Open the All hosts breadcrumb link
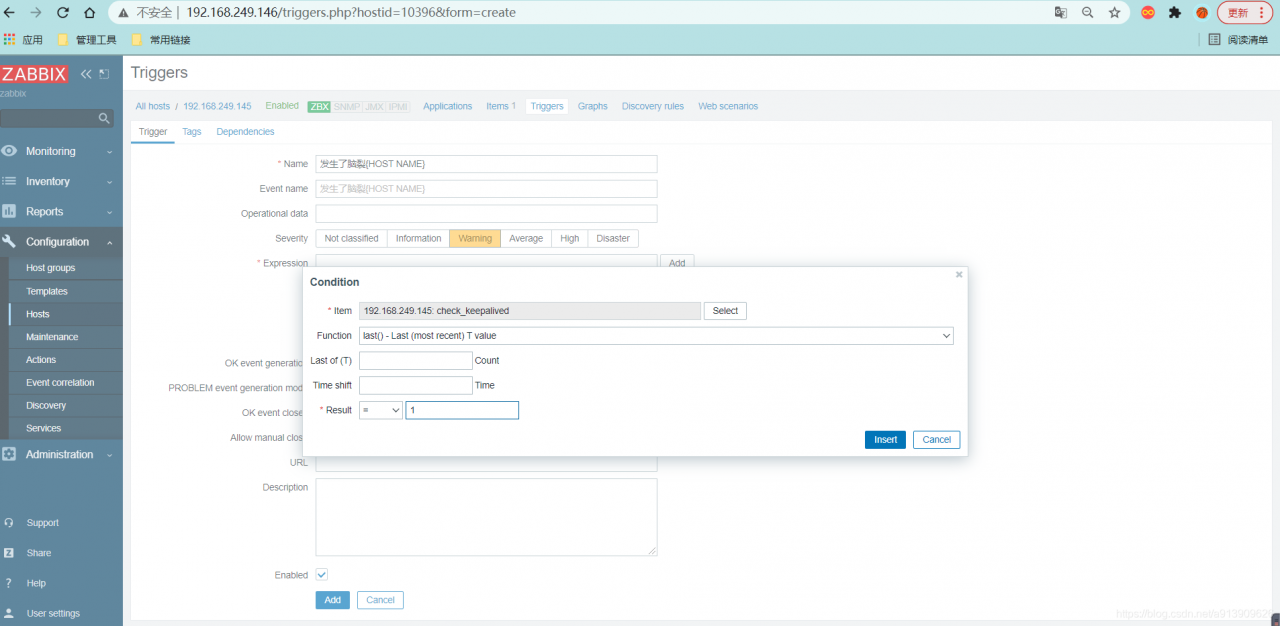 click(153, 106)
